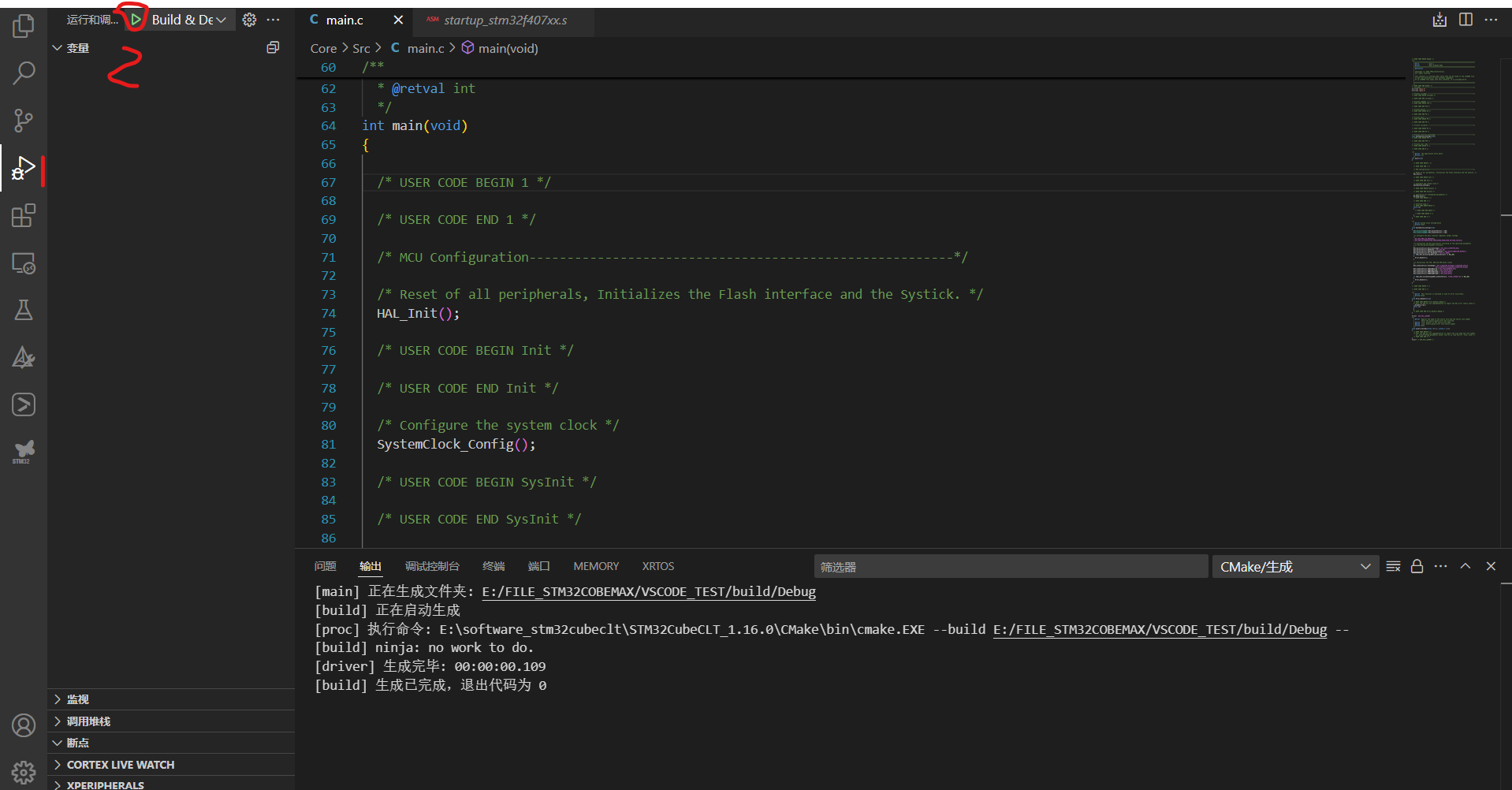
Task: Split the editor using the top-right icon
Action: (1466, 19)
